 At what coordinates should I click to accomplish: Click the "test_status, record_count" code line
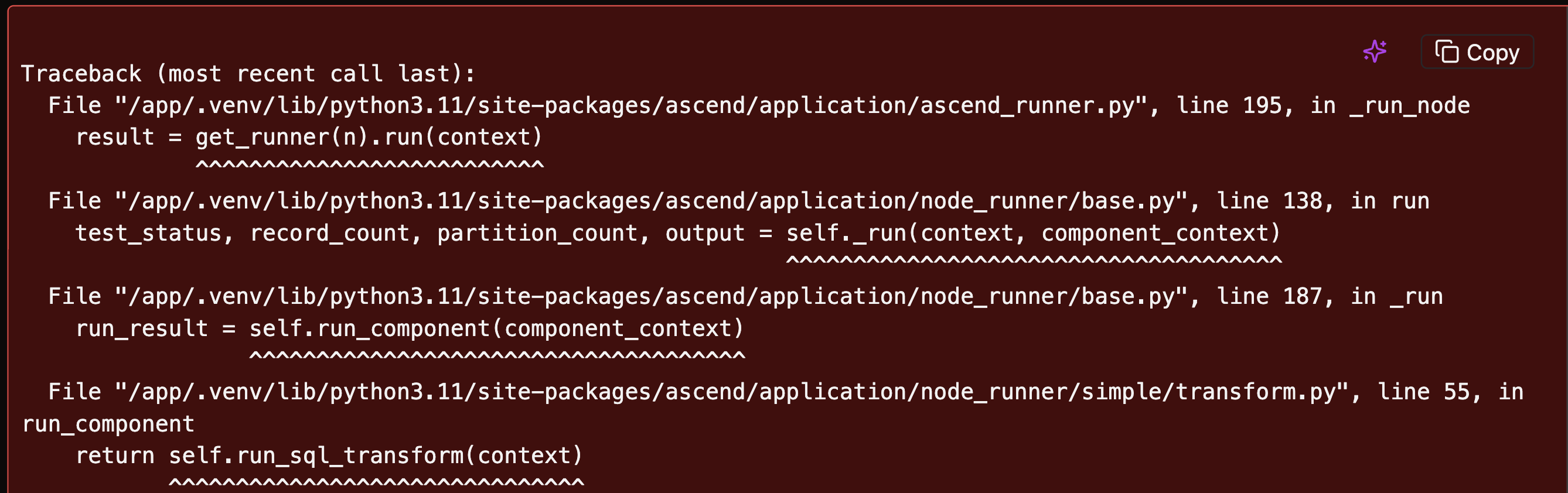pos(678,234)
